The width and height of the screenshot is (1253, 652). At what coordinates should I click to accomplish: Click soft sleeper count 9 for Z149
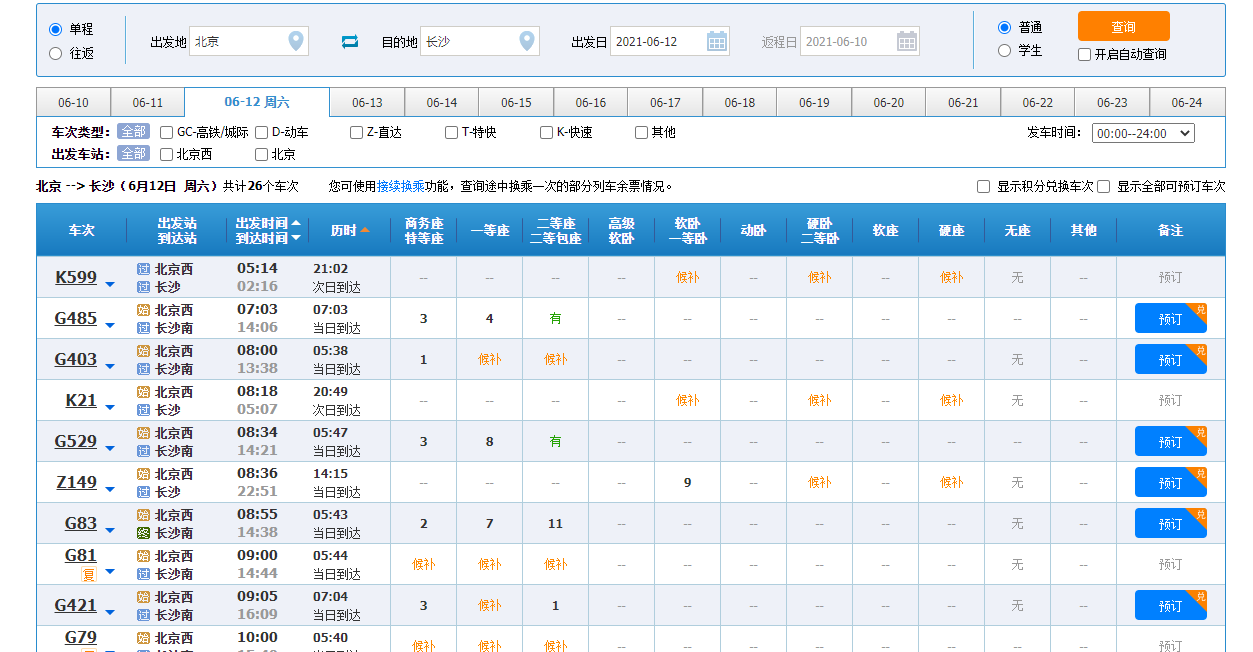687,482
